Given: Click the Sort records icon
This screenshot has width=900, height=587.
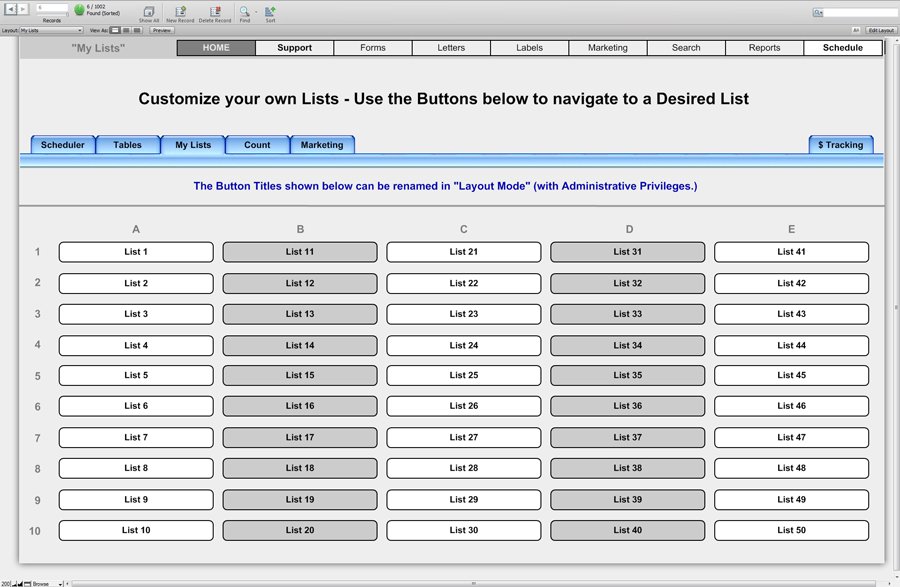Looking at the screenshot, I should pyautogui.click(x=270, y=11).
